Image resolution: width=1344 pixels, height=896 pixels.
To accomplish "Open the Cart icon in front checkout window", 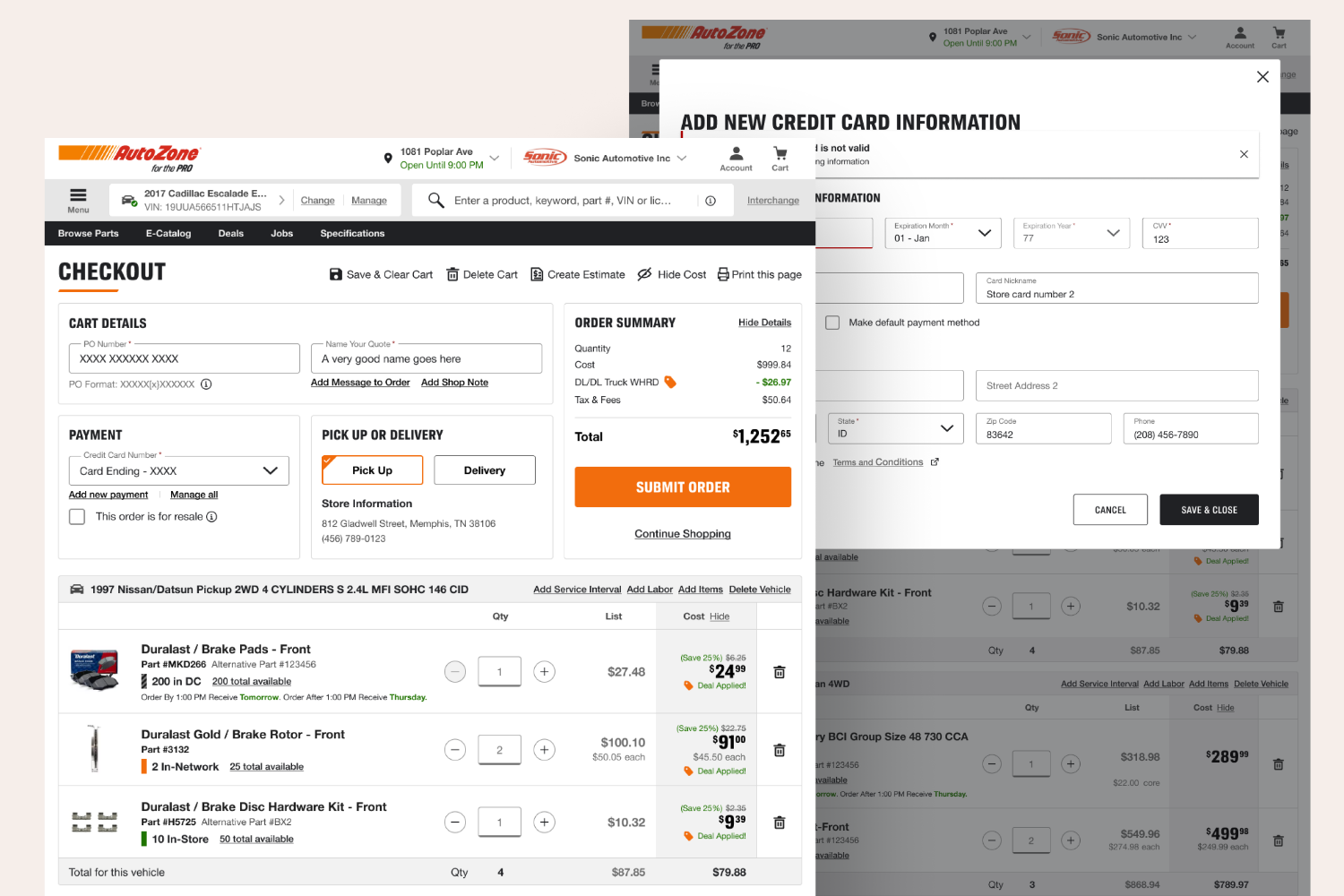I will pos(780,153).
